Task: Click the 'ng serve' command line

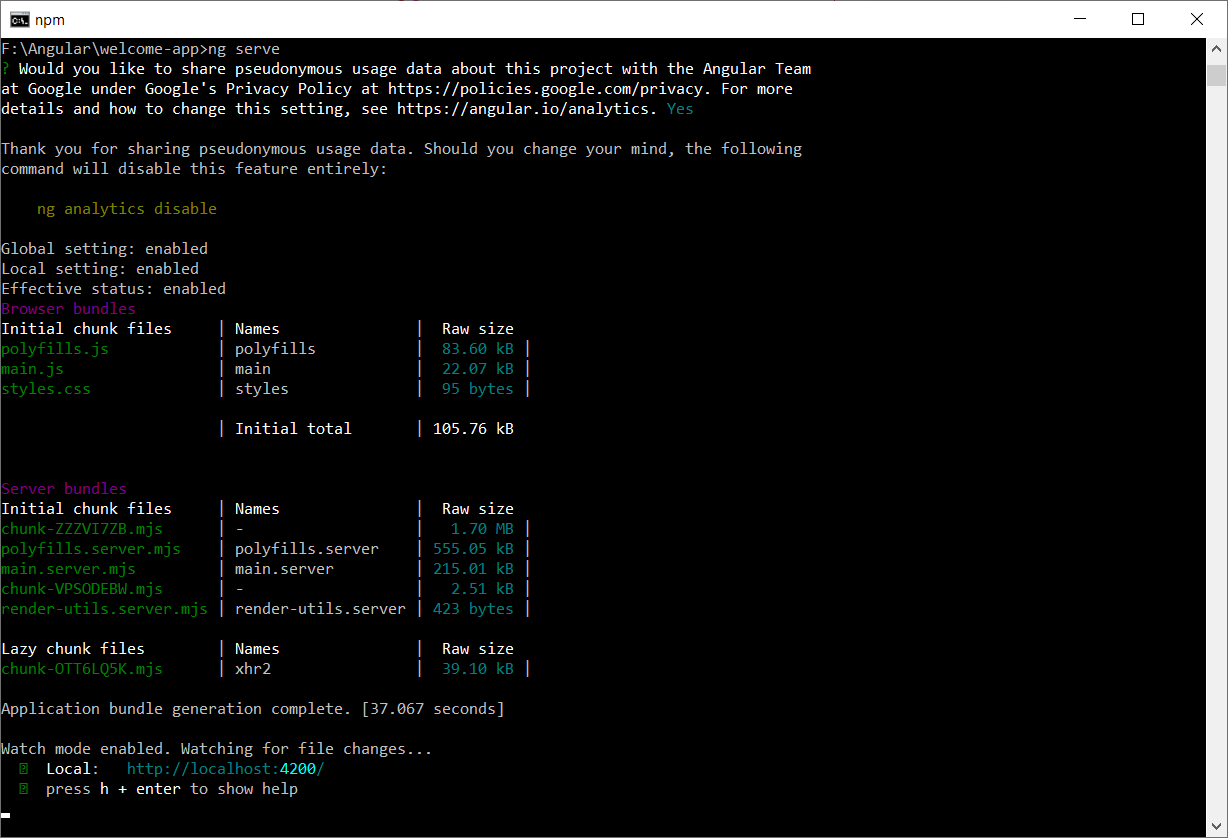Action: click(x=141, y=49)
